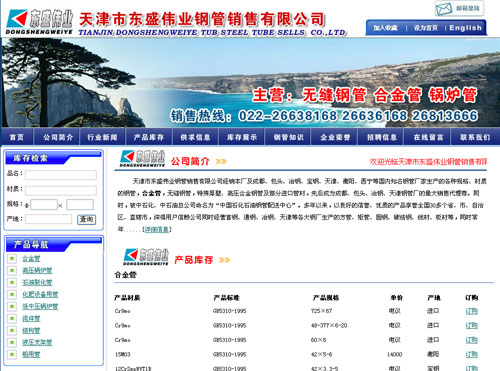The image size is (500, 371).
Task: Click the arrow icon beside 石油裂化管
Action: [12, 282]
